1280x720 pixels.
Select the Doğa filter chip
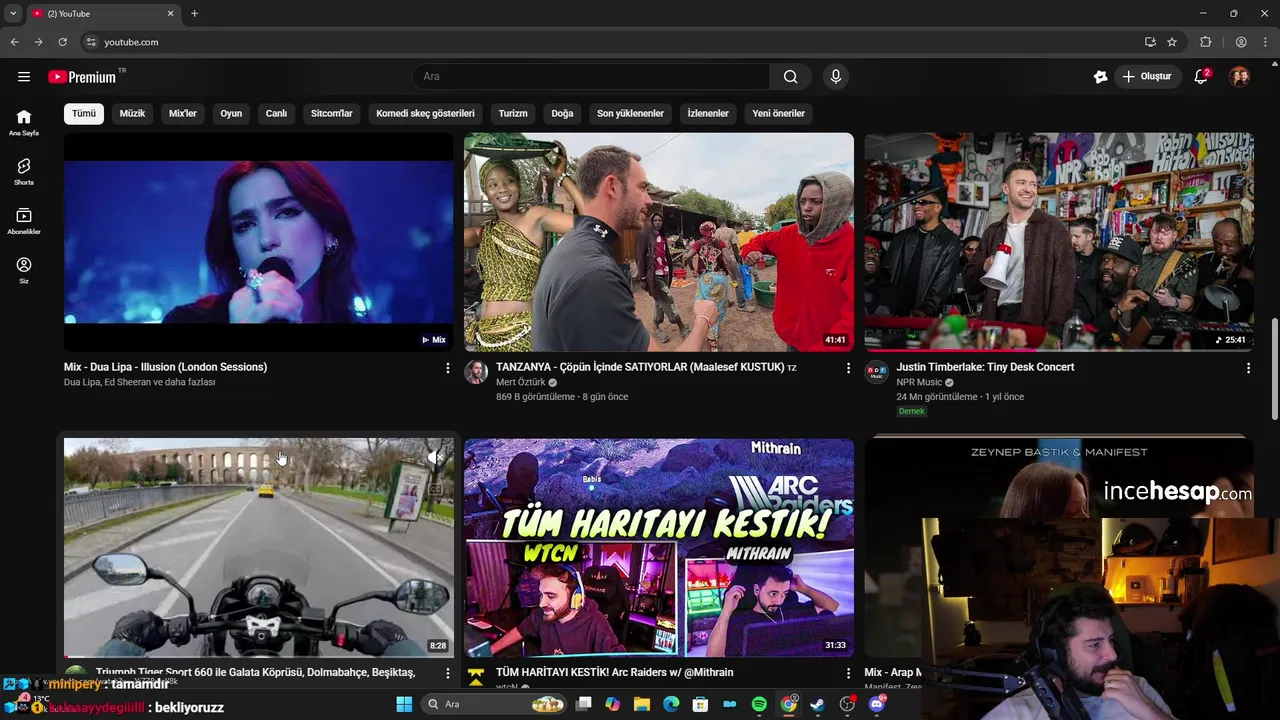click(563, 114)
